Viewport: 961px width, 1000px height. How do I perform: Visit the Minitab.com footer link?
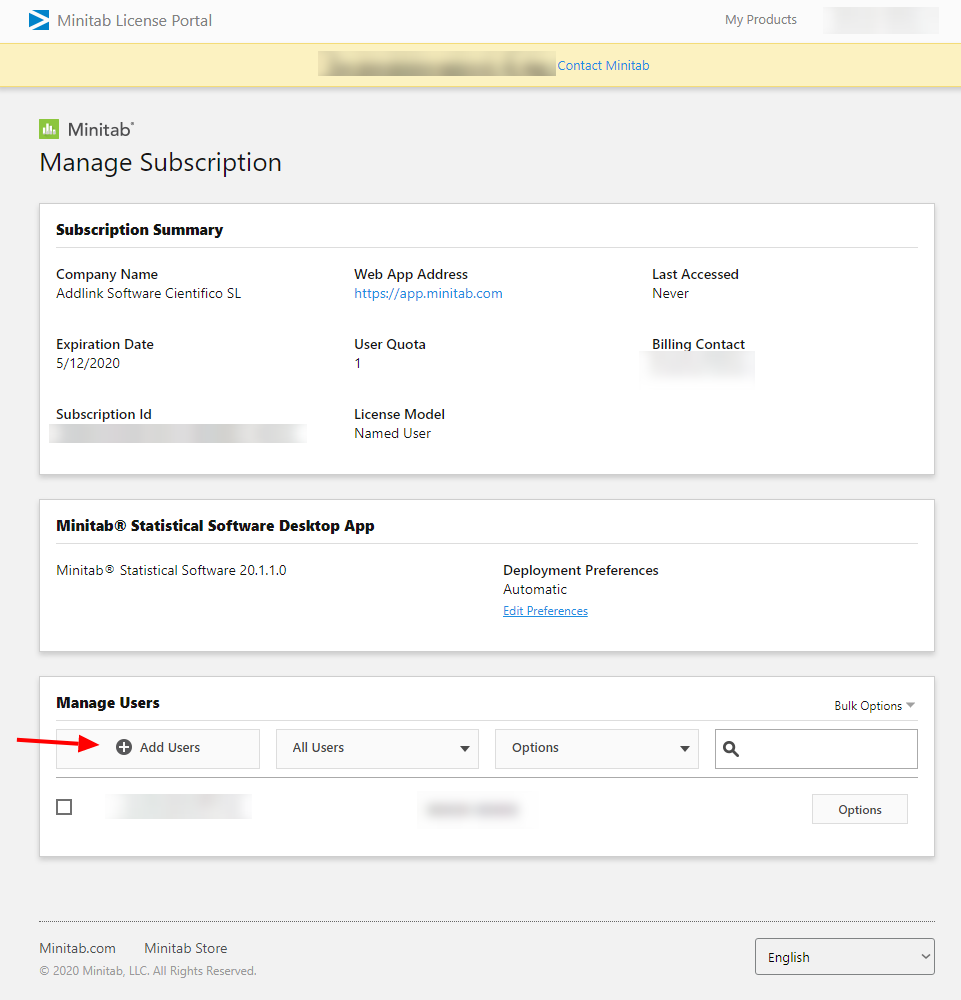[77, 948]
